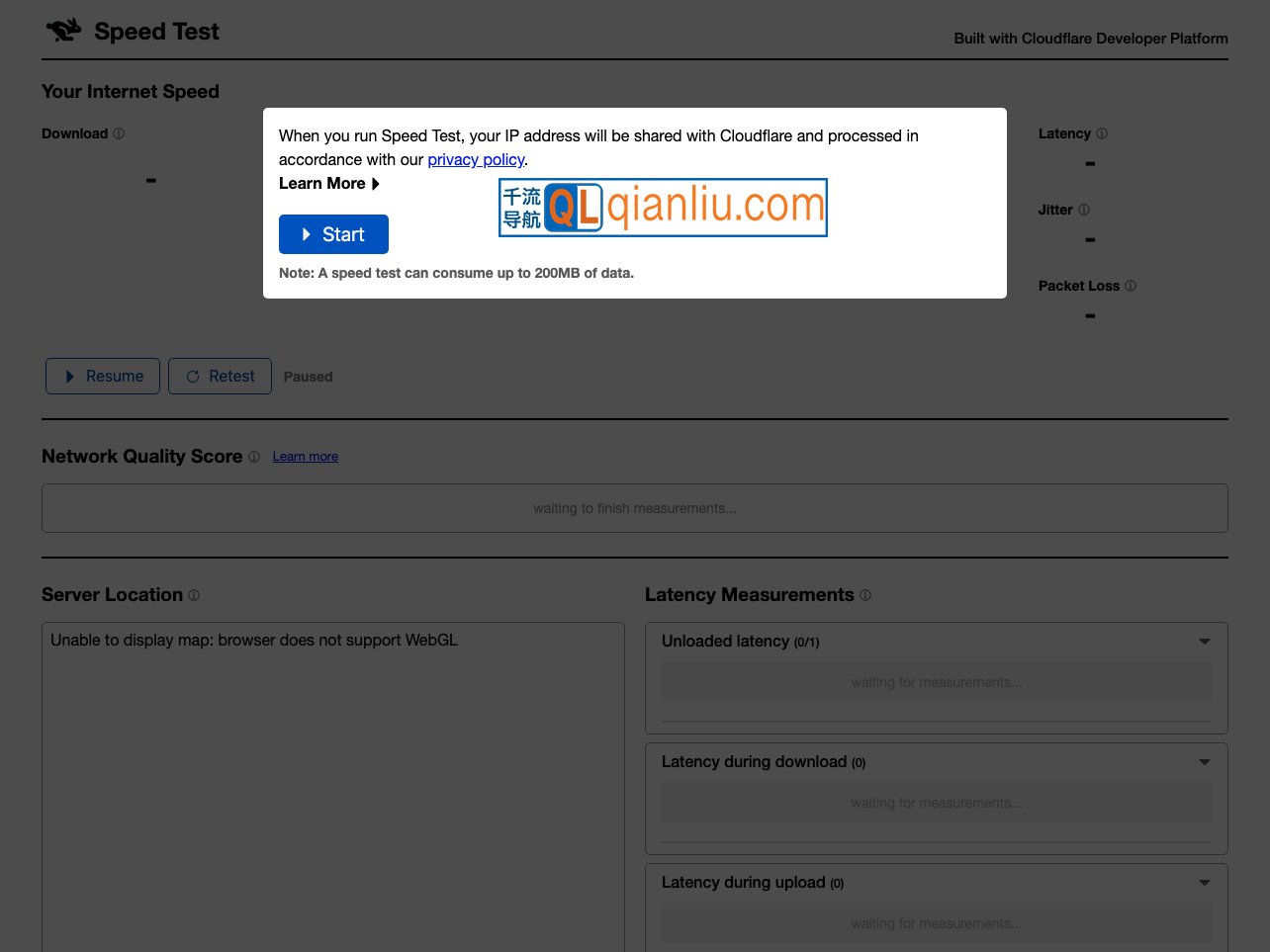Expand the Learn More disclosure in the dialog
Viewport: 1270px width, 952px height.
coord(329,183)
